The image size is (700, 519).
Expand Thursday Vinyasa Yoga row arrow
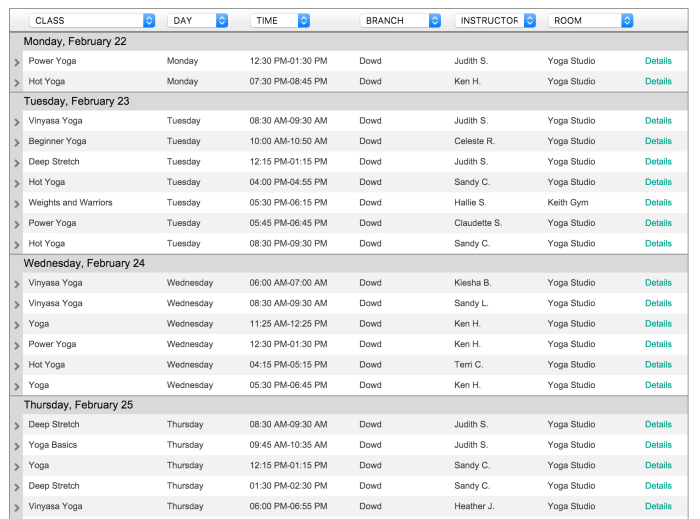[16, 507]
